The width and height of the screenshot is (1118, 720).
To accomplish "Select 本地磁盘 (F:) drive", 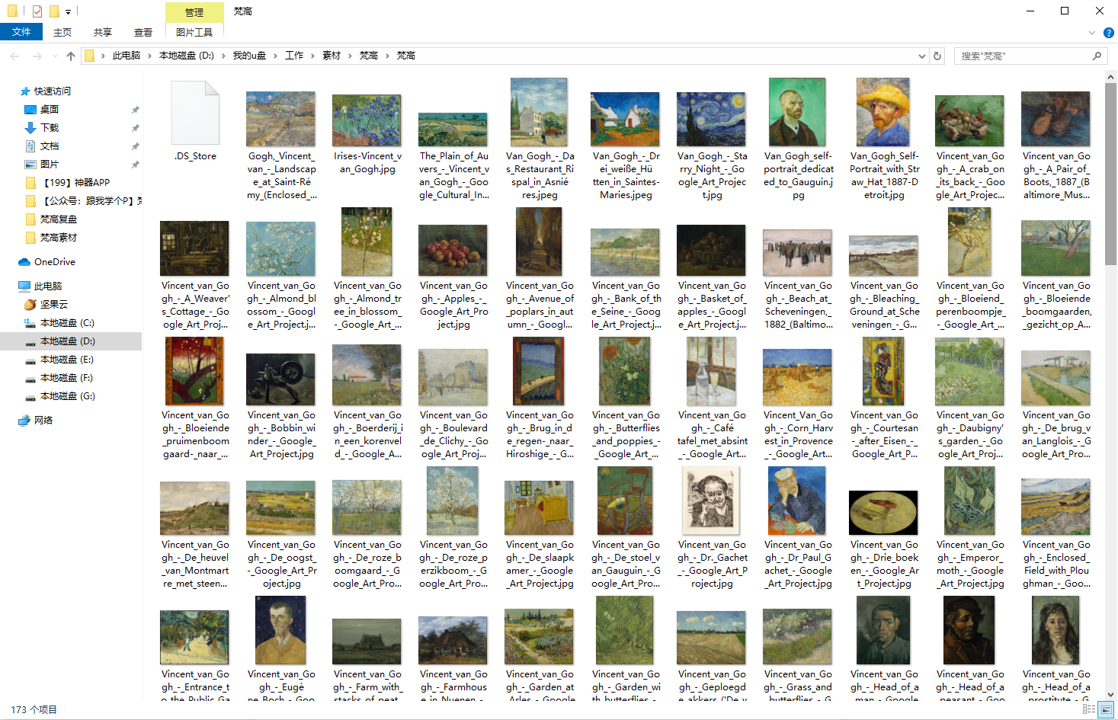I will click(60, 378).
